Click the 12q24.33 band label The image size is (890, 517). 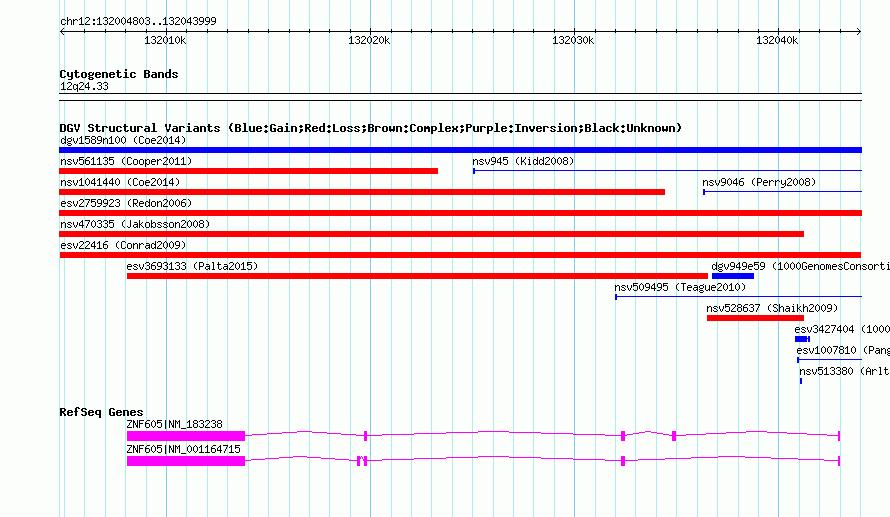84,86
